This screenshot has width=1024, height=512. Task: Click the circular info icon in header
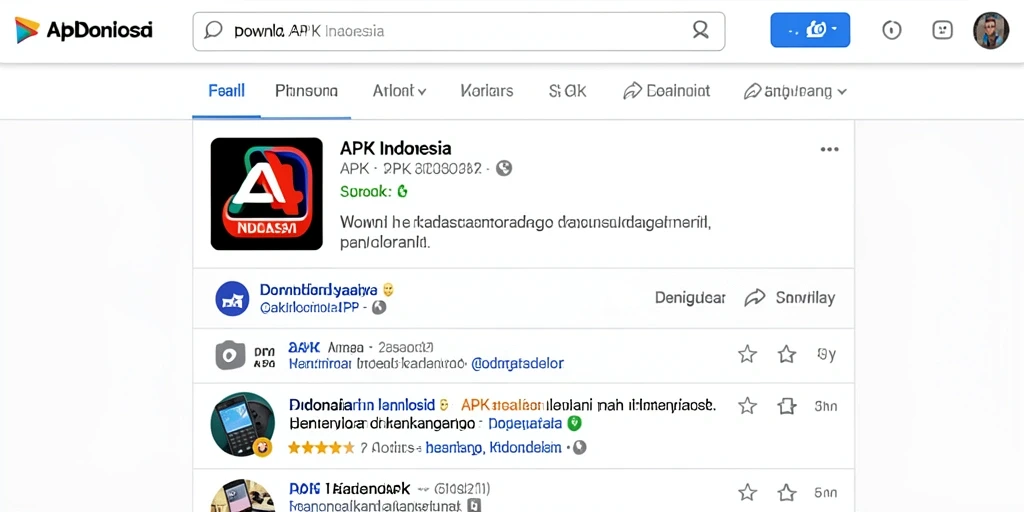[x=891, y=30]
